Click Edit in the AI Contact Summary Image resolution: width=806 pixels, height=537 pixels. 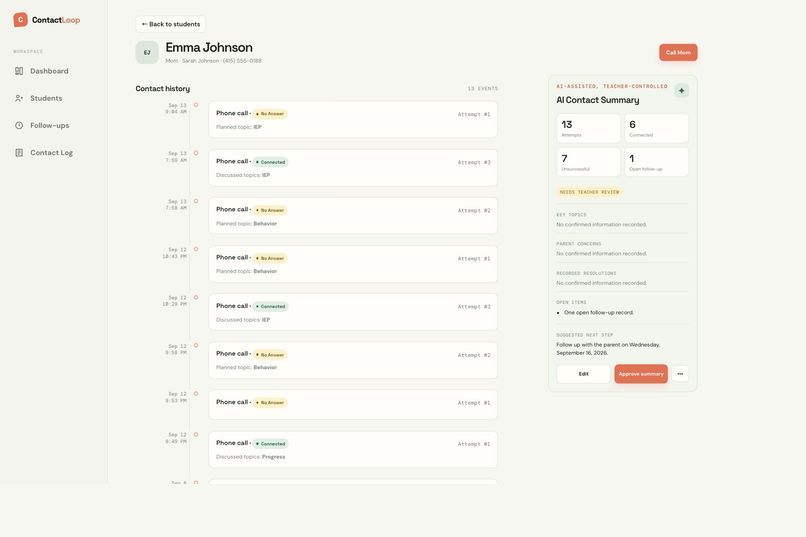click(x=583, y=374)
